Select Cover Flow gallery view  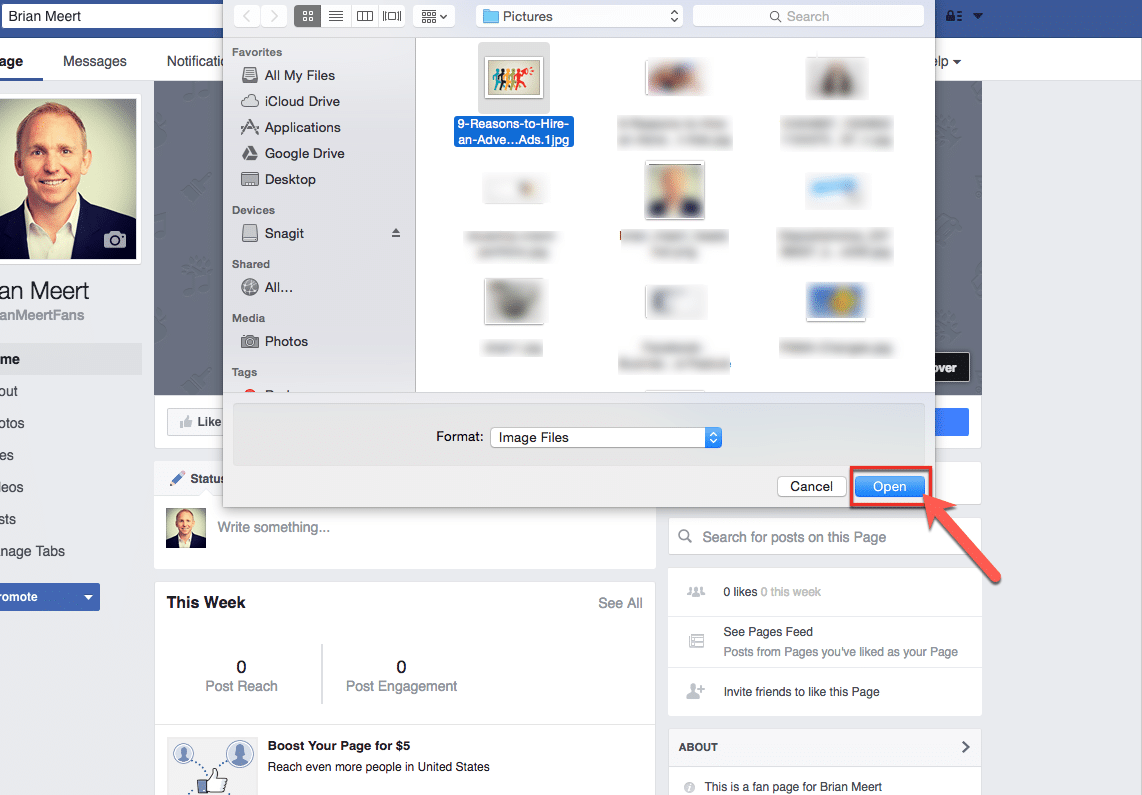click(391, 15)
